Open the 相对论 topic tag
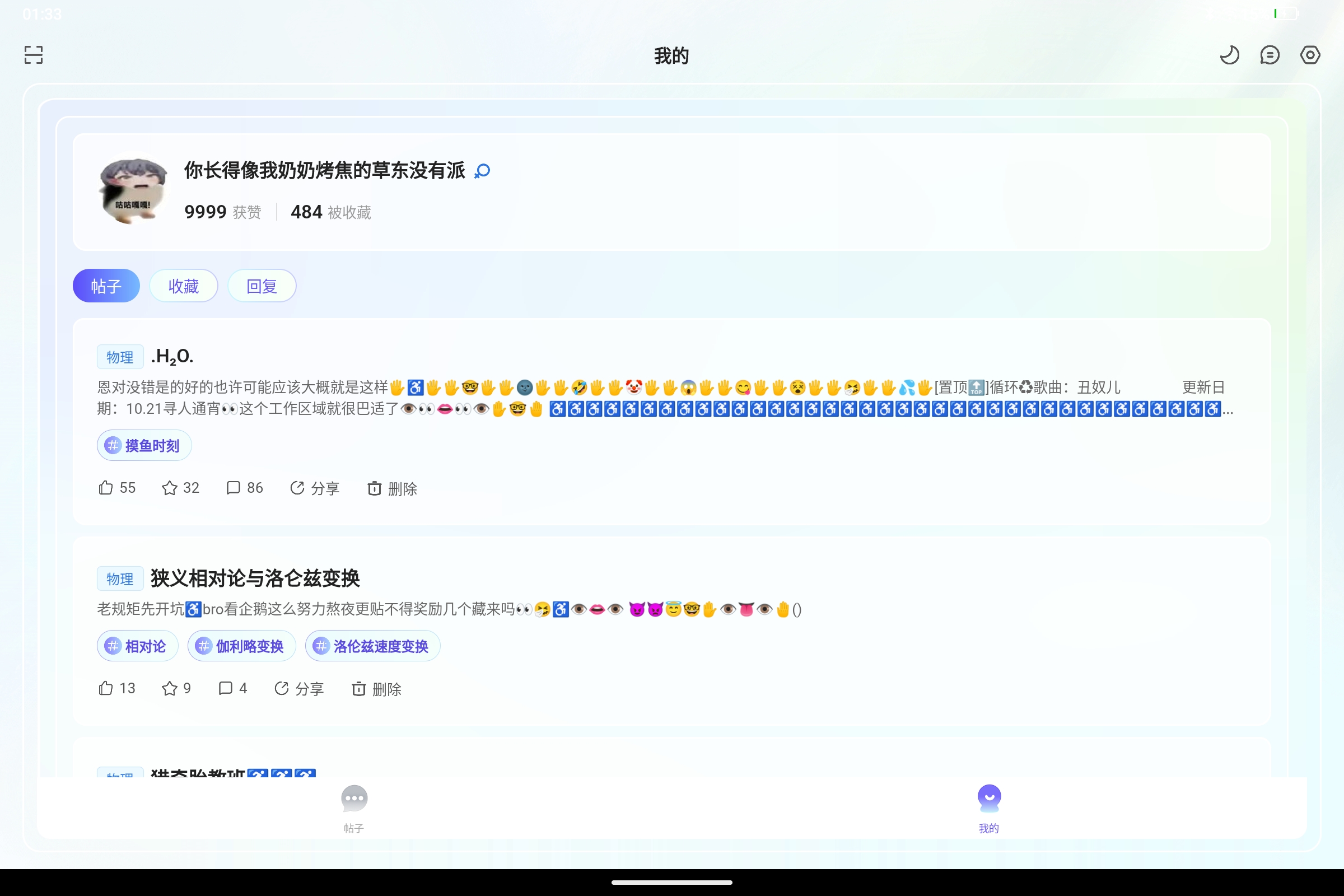The image size is (1344, 896). pyautogui.click(x=137, y=646)
